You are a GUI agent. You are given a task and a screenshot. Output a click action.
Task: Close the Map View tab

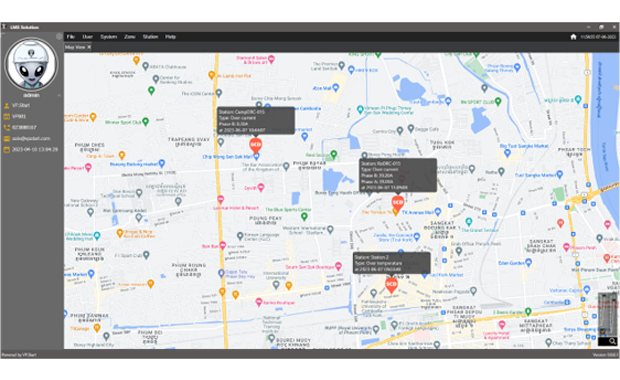89,47
